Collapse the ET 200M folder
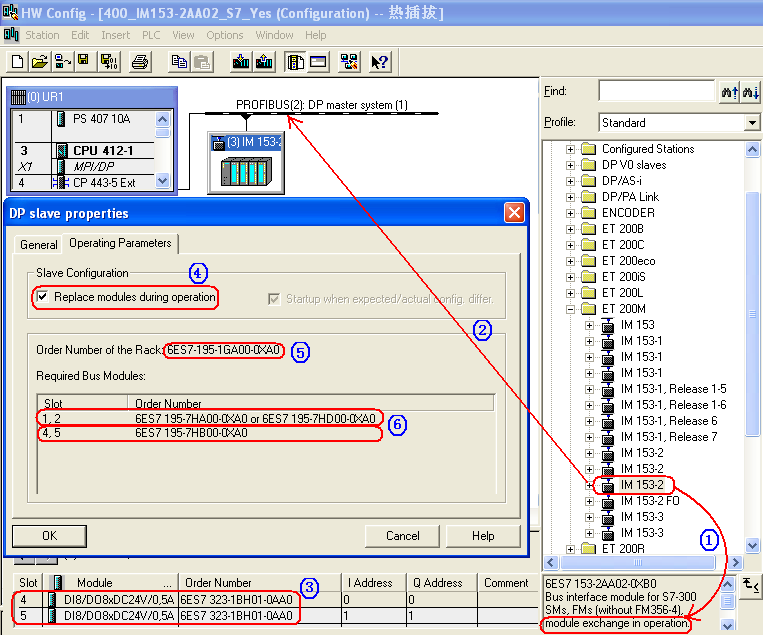The image size is (763, 635). coord(570,309)
